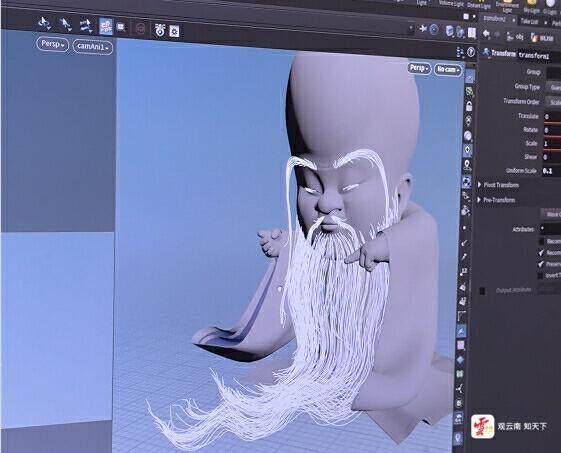Toggle the highlighted grid icon atop display toolbar

point(470,76)
